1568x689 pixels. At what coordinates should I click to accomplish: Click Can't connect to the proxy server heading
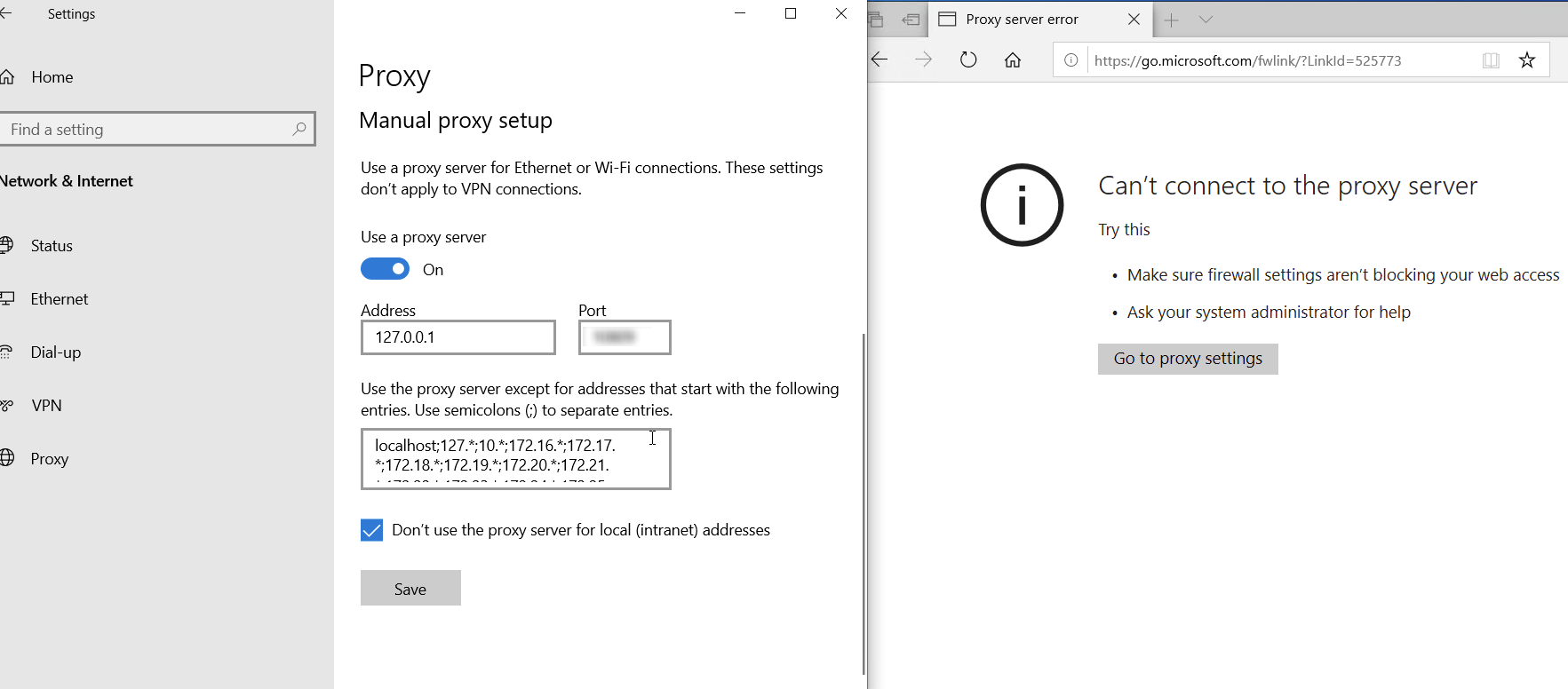pos(1287,186)
